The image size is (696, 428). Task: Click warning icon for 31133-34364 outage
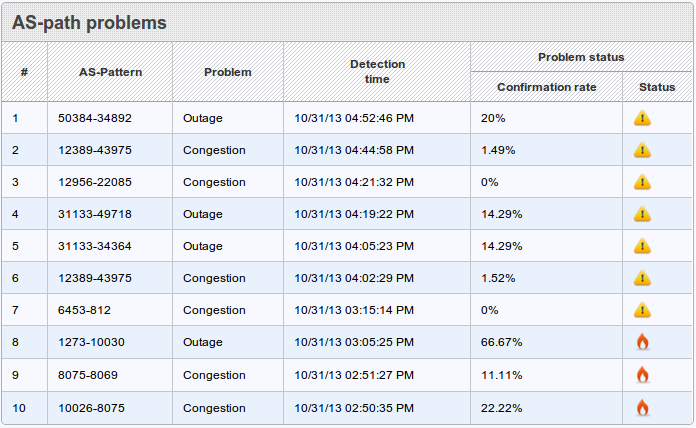[642, 246]
